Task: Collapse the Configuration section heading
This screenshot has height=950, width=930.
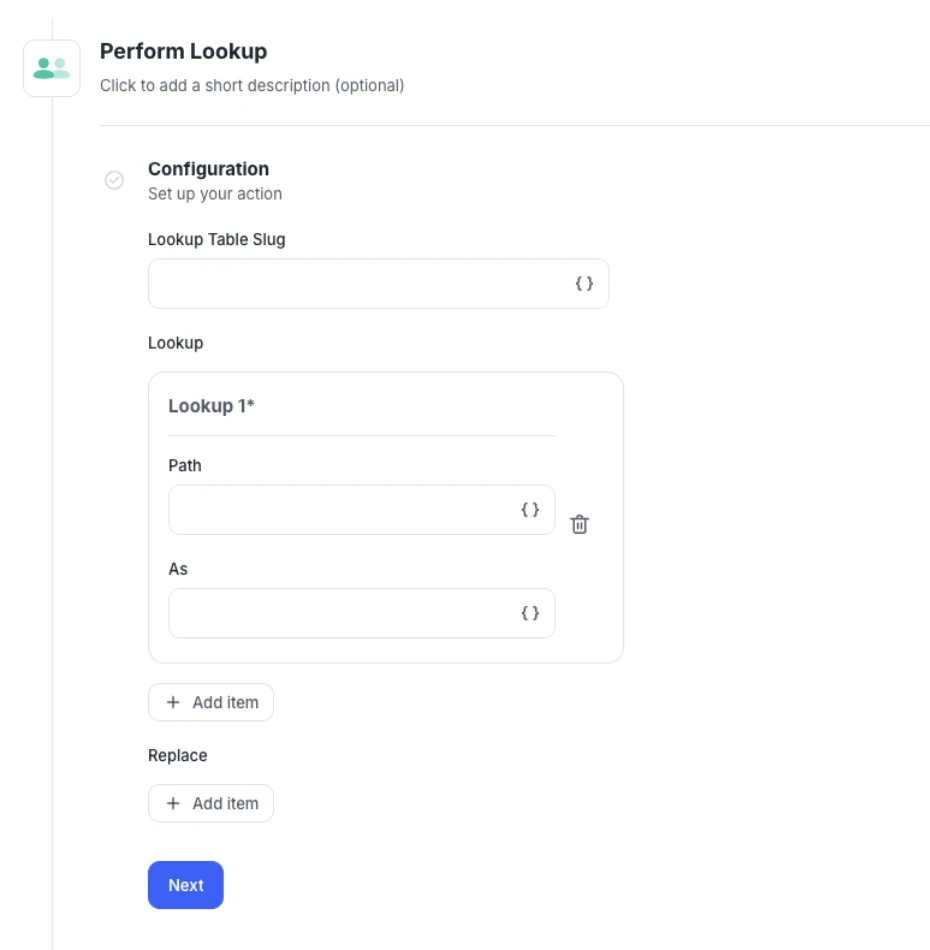Action: (208, 169)
